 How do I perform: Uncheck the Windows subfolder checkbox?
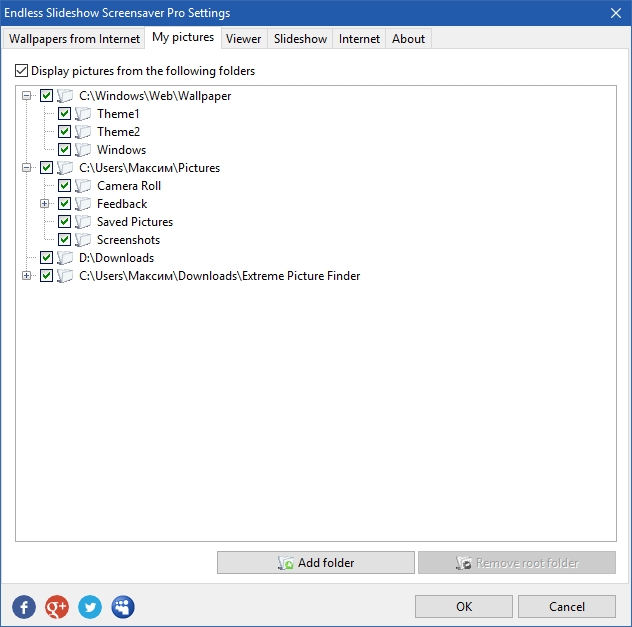point(64,150)
